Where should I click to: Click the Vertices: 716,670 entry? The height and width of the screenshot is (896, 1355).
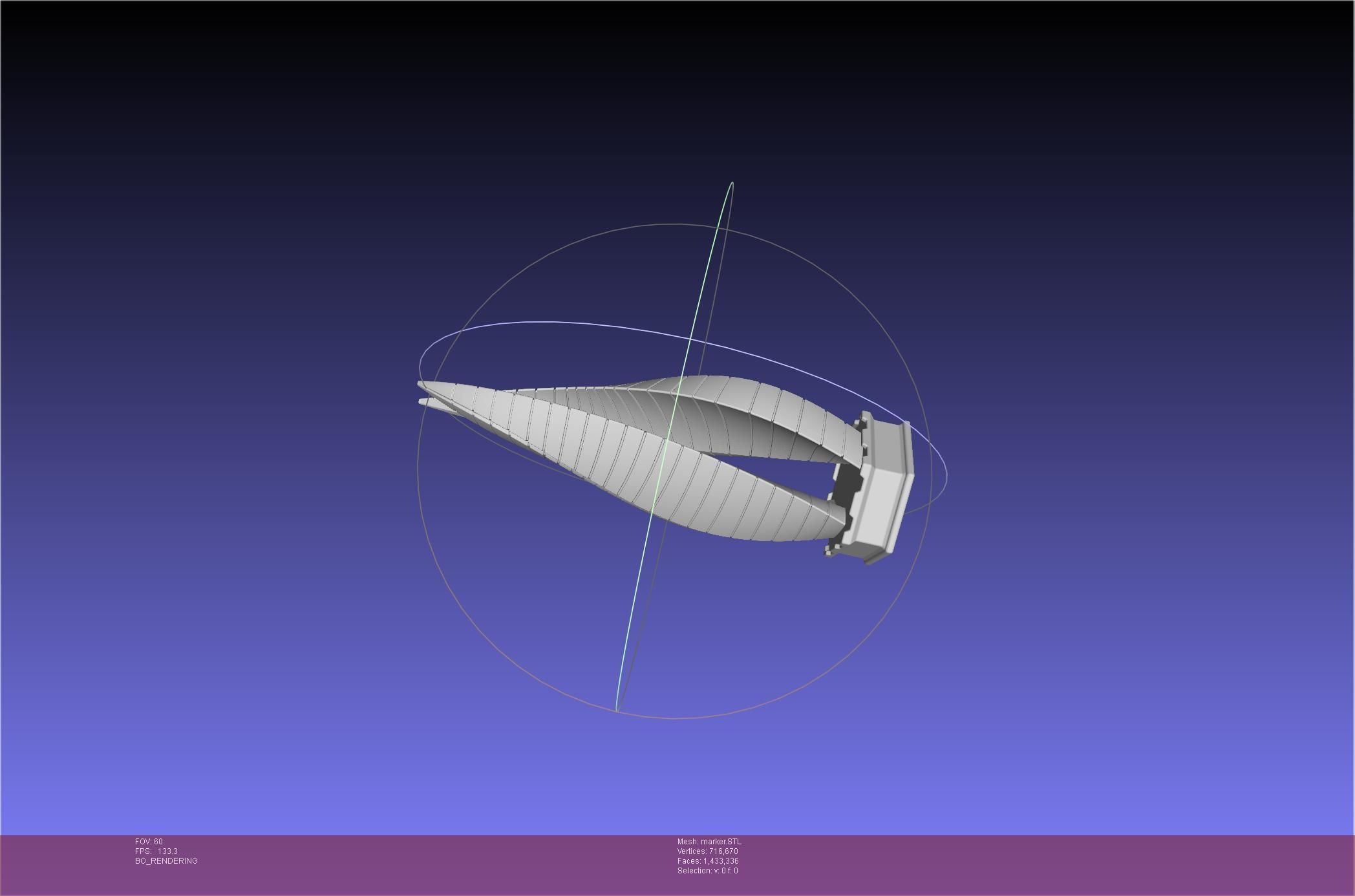pos(707,851)
